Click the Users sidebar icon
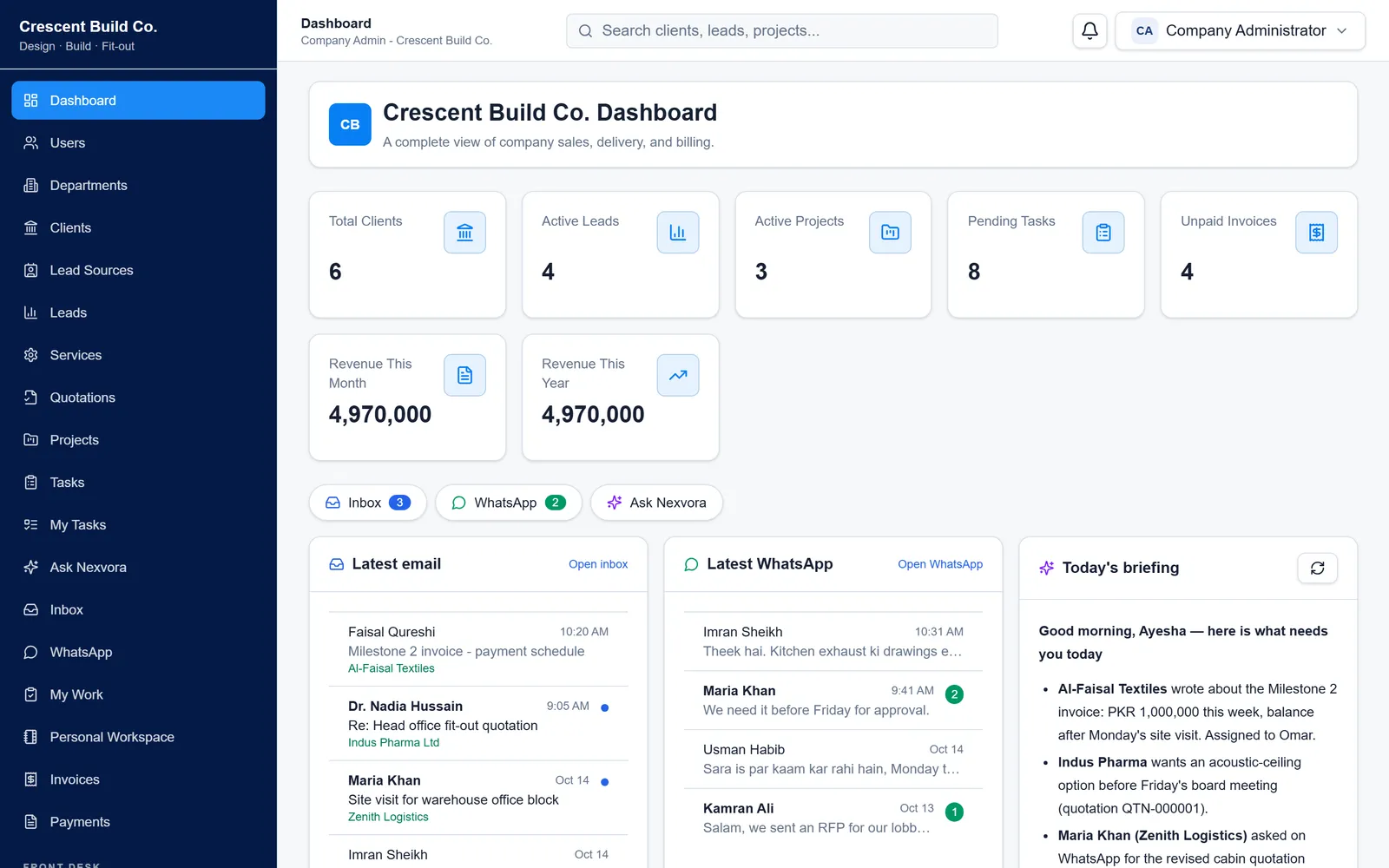 31,143
